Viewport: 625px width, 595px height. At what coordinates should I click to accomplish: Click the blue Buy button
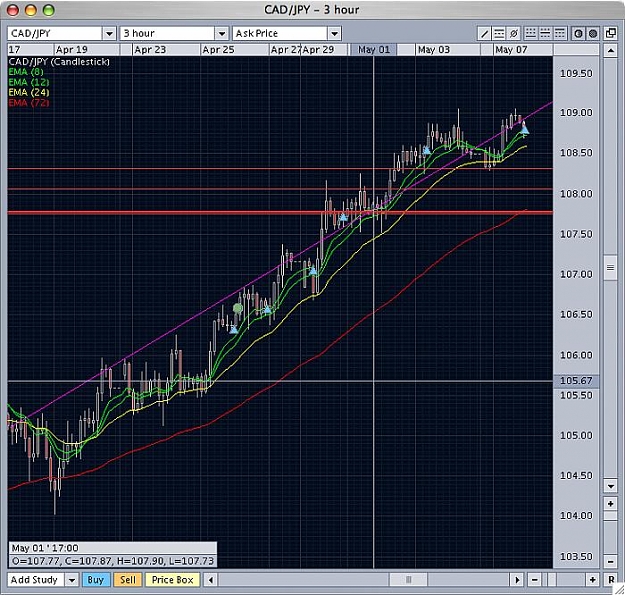point(96,580)
